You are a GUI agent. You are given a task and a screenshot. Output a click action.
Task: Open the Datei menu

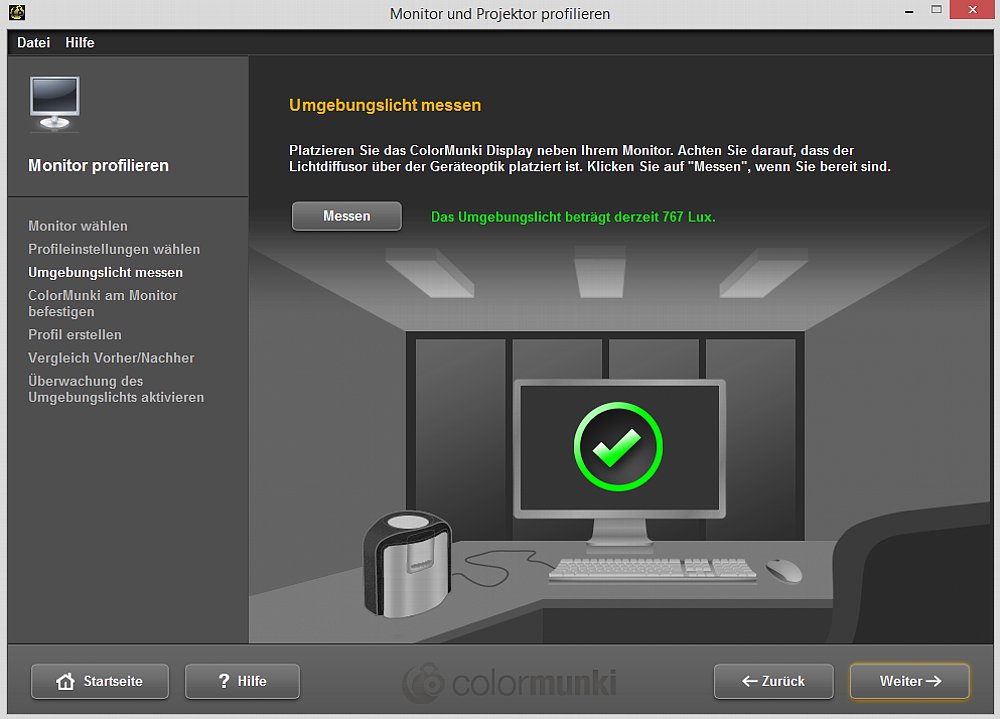tap(33, 43)
